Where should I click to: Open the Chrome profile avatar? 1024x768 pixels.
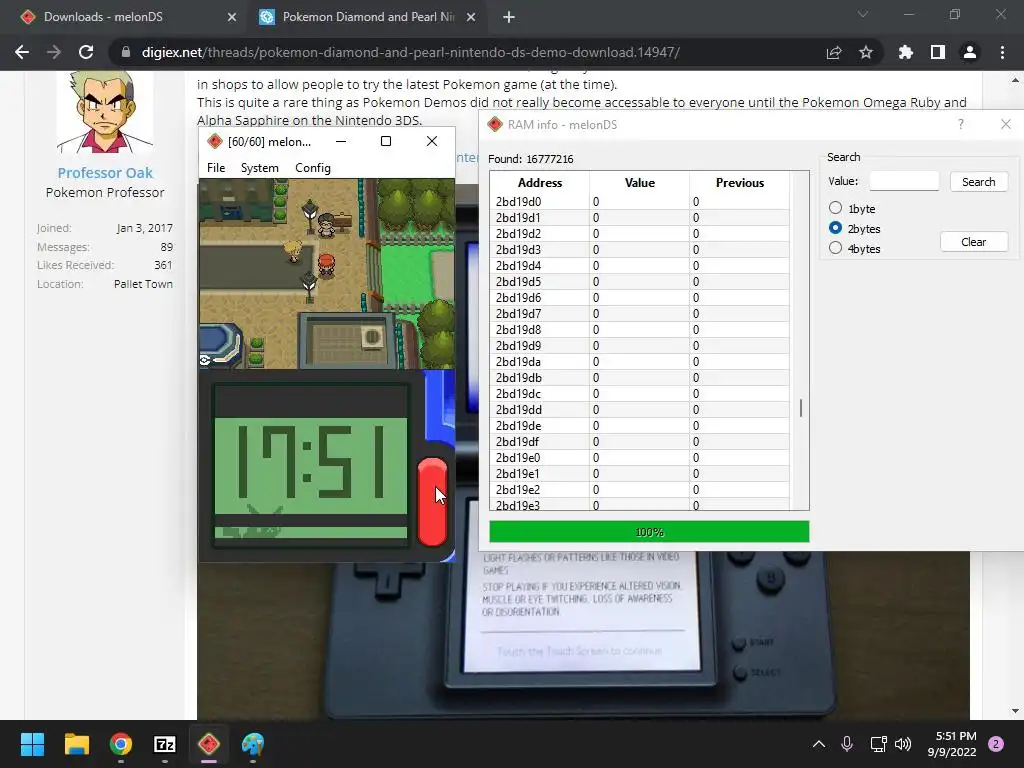[x=970, y=52]
